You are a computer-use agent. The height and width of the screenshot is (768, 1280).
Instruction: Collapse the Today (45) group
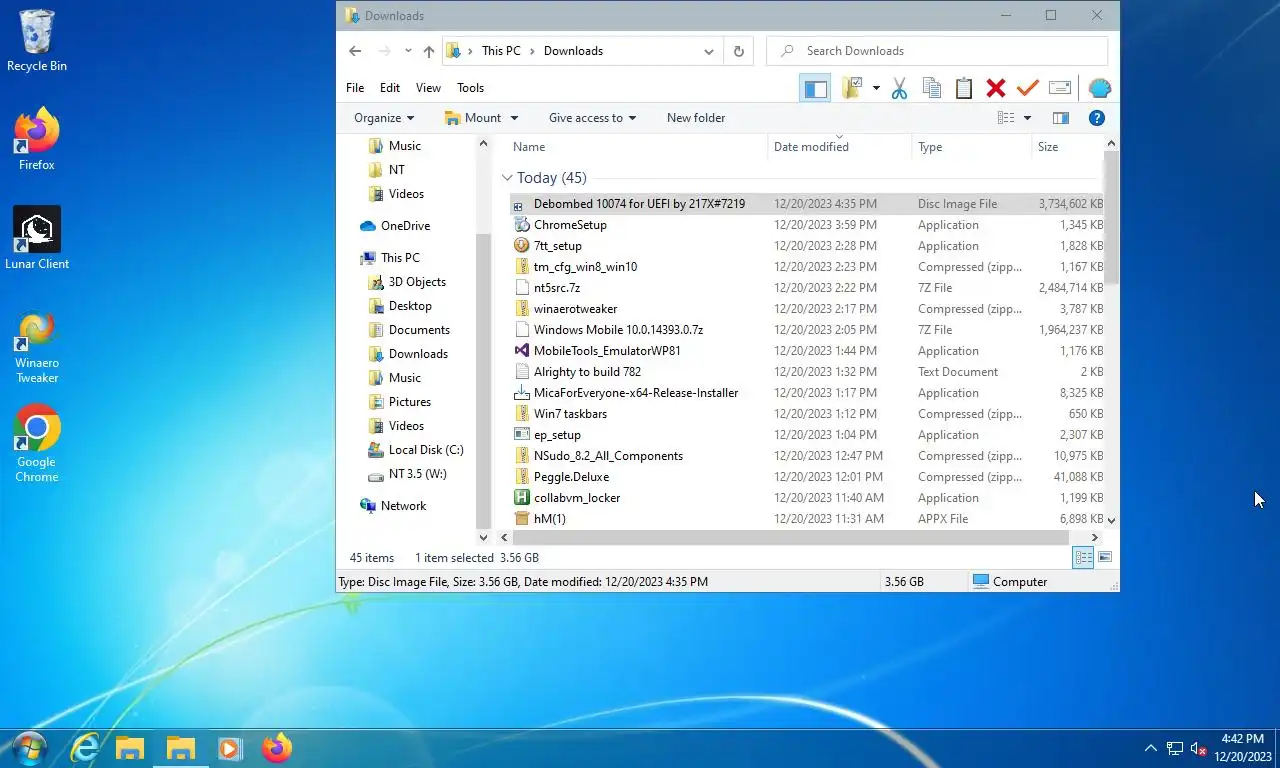pyautogui.click(x=507, y=178)
